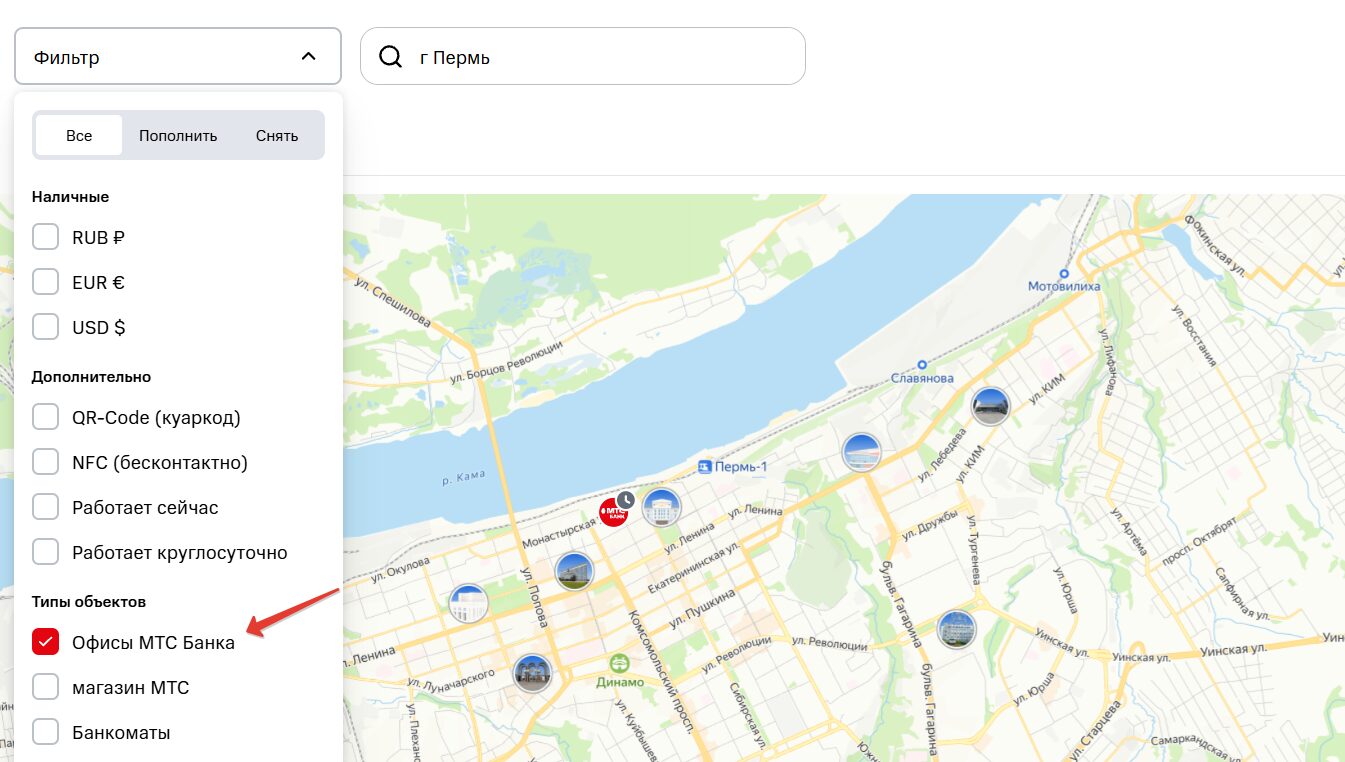Click the ул. Борцов Революции label
The width and height of the screenshot is (1345, 762).
[506, 361]
